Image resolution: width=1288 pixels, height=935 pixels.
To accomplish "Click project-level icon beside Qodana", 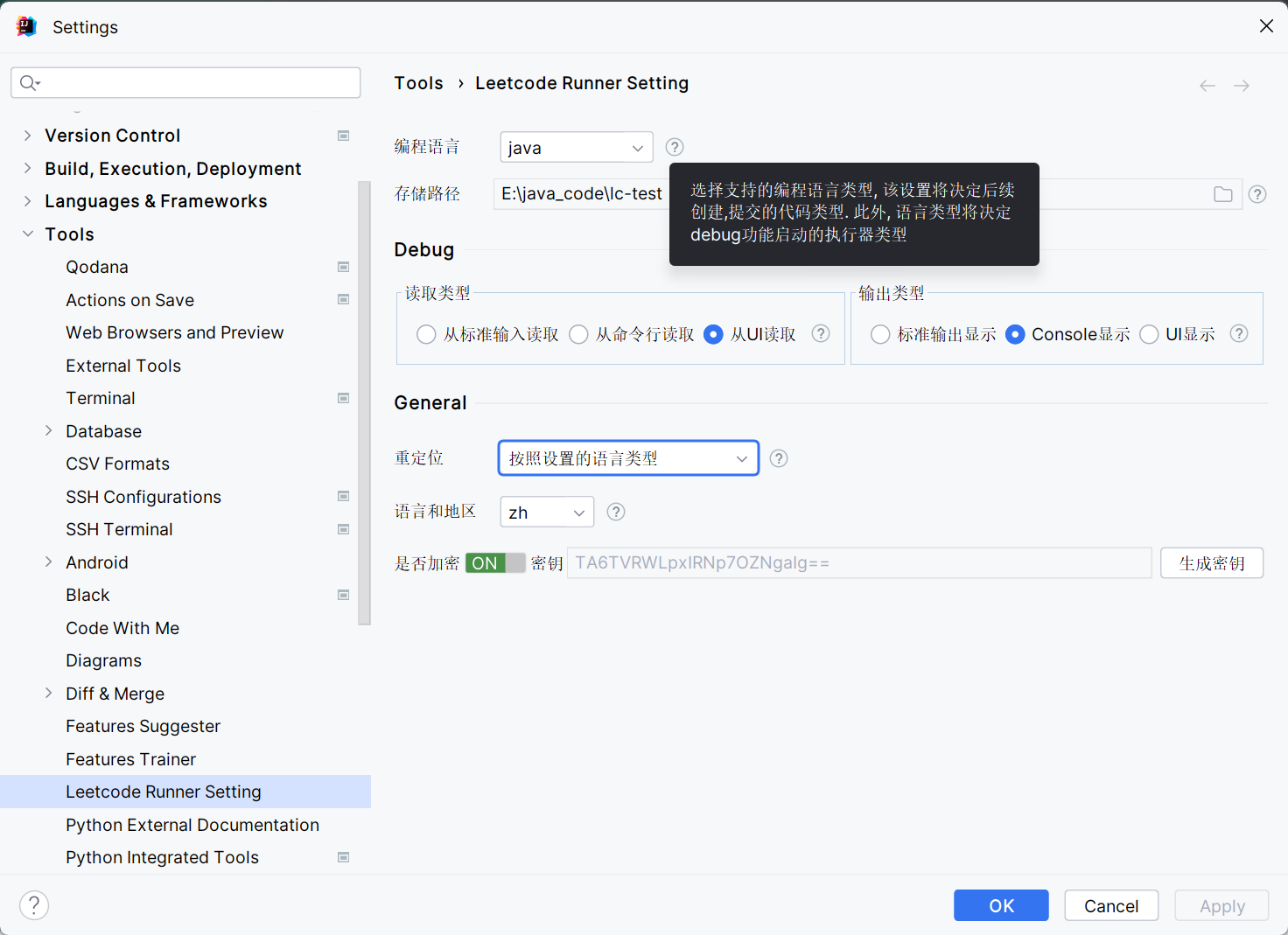I will point(344,267).
